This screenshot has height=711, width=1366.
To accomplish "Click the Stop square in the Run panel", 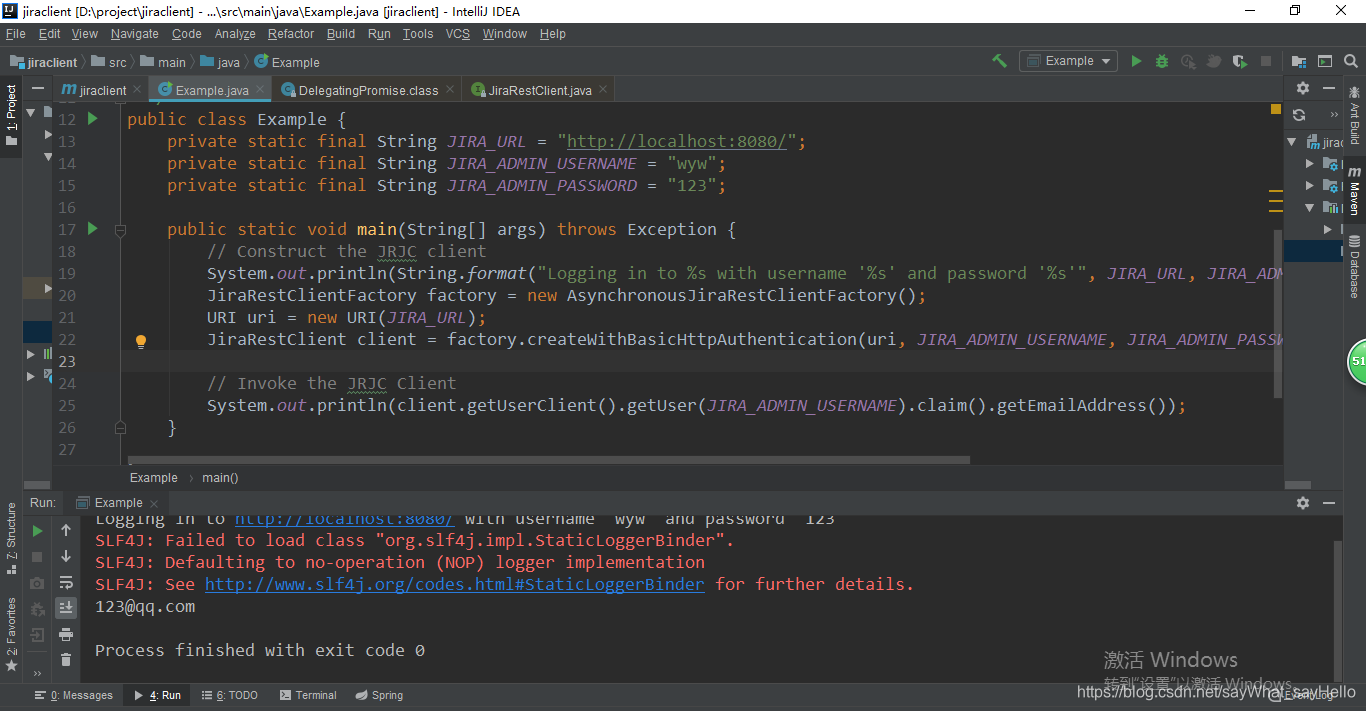I will (38, 557).
